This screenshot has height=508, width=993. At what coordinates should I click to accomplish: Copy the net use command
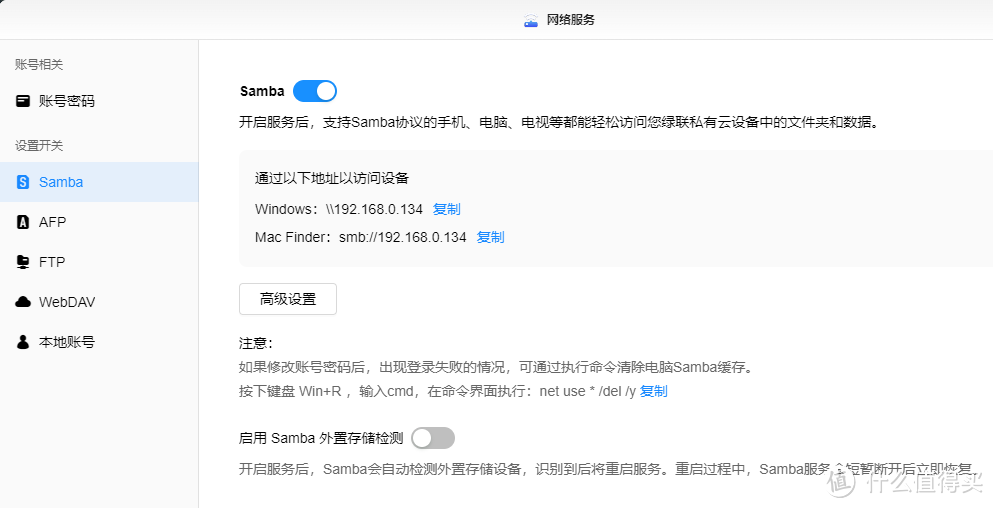[x=654, y=391]
